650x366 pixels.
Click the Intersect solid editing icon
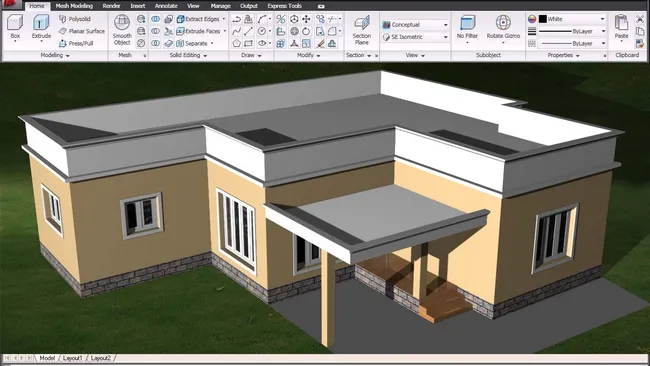(155, 43)
